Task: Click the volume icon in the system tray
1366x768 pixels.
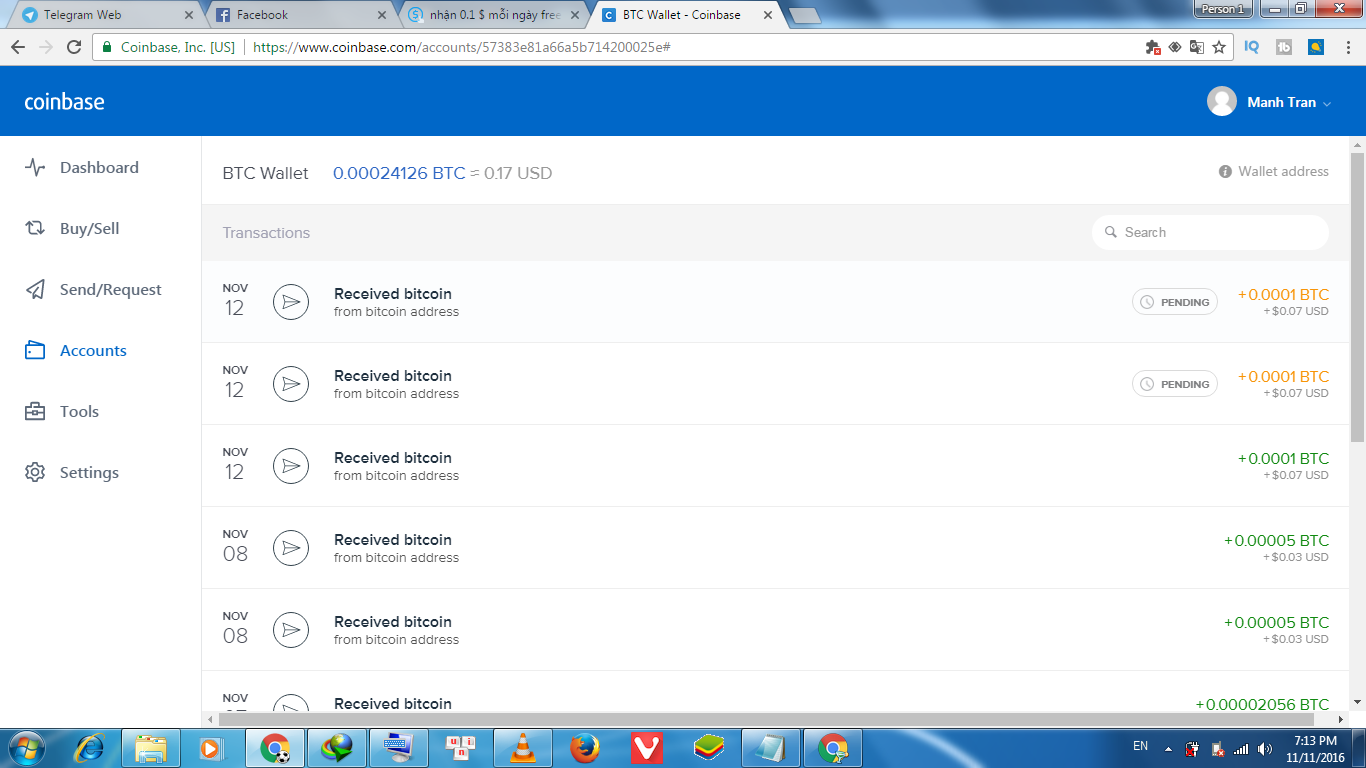Action: [x=1264, y=748]
